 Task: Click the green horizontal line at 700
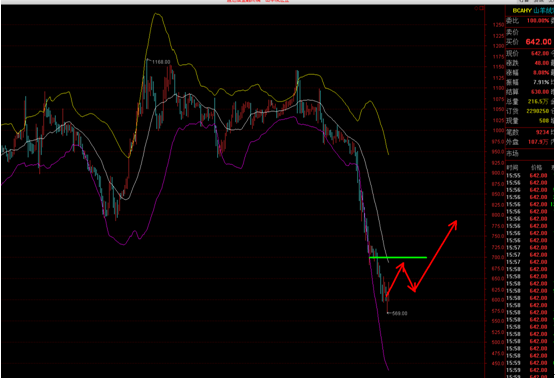click(397, 257)
